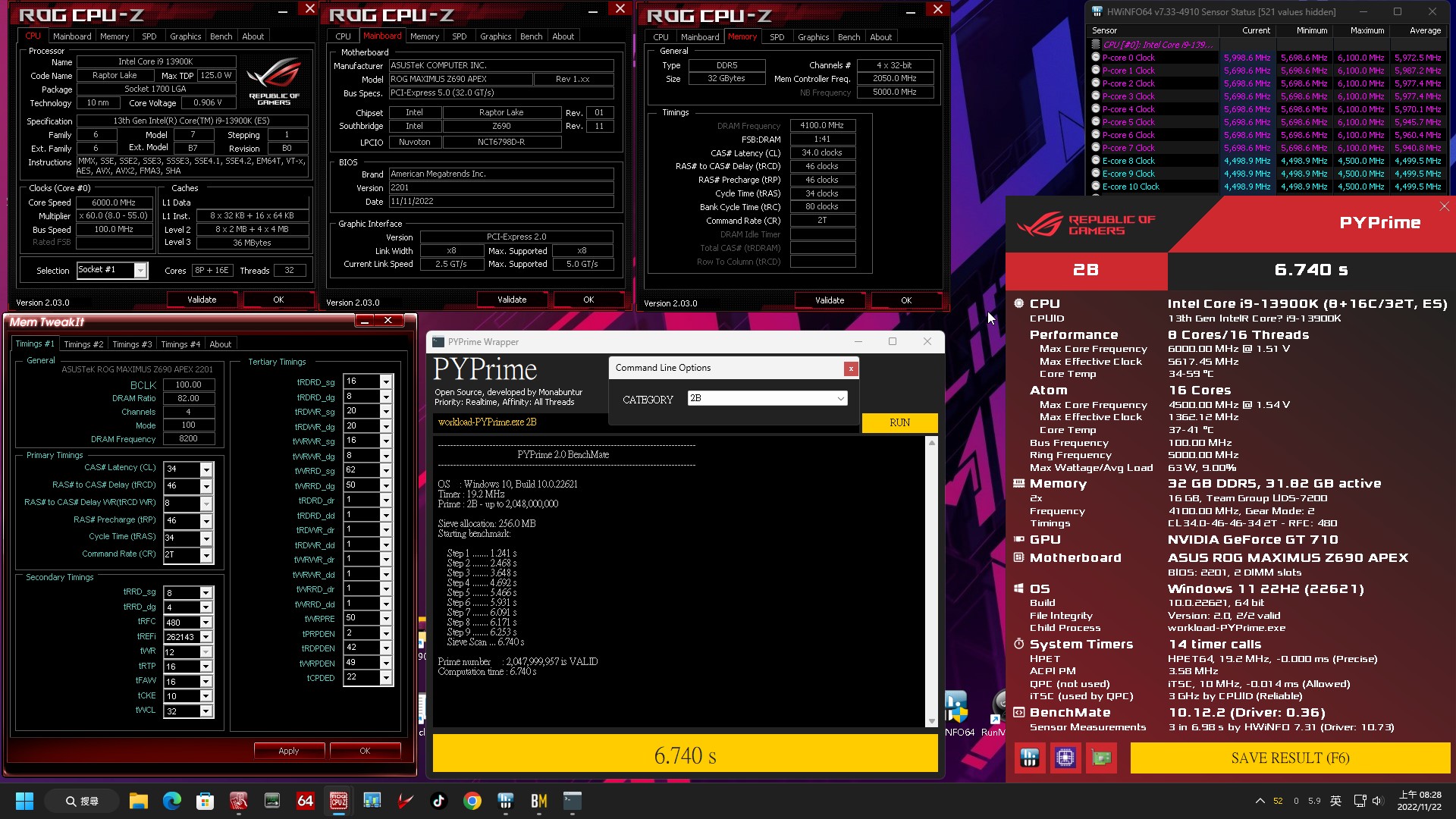Launch Microsoft Edge from taskbar

pyautogui.click(x=172, y=801)
